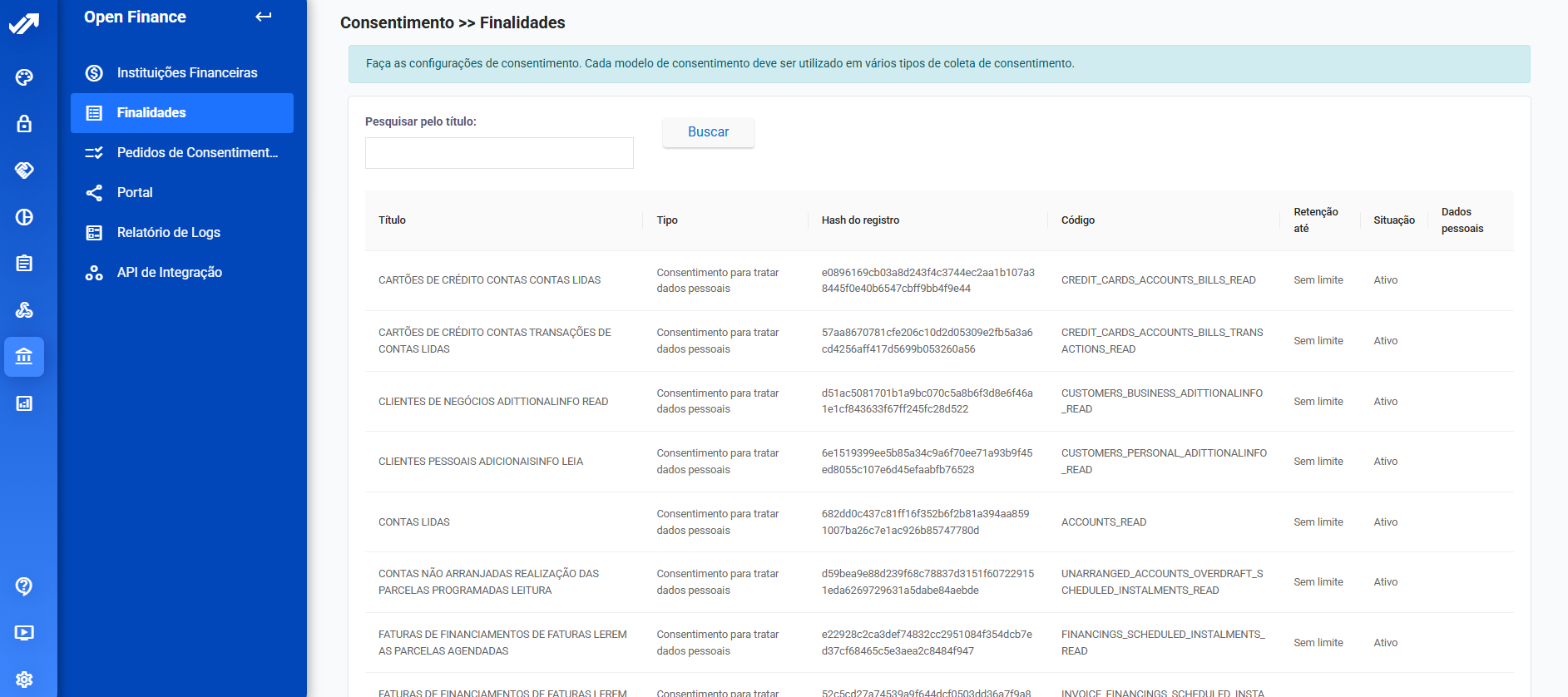Click the palette icon in left rail
The width and height of the screenshot is (1568, 697).
24,77
